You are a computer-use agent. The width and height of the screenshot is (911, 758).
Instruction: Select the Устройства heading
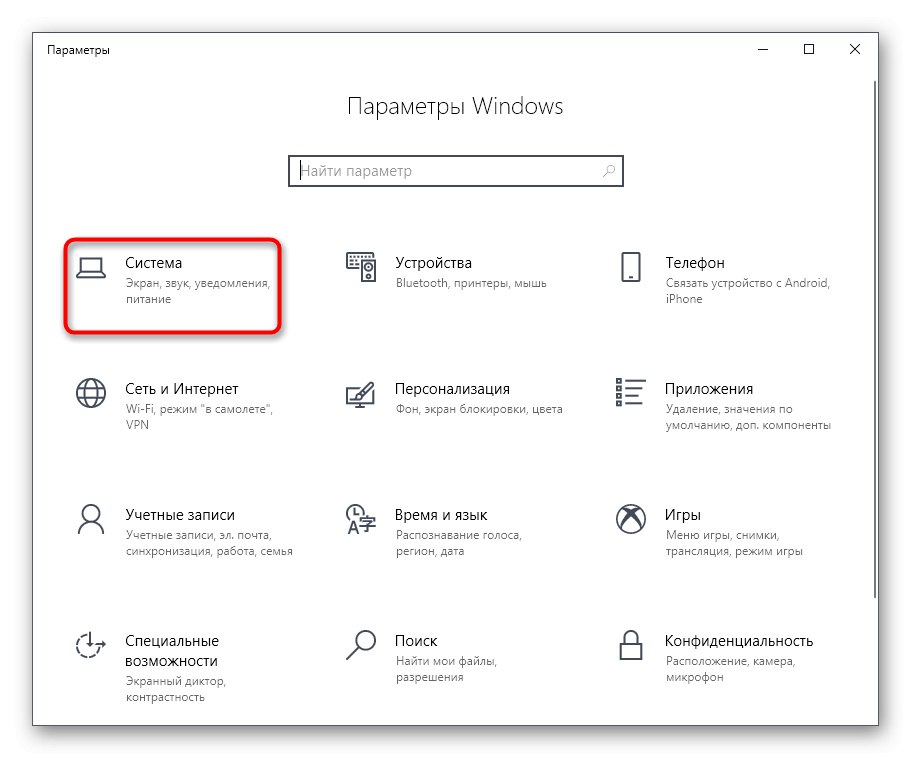pos(433,263)
